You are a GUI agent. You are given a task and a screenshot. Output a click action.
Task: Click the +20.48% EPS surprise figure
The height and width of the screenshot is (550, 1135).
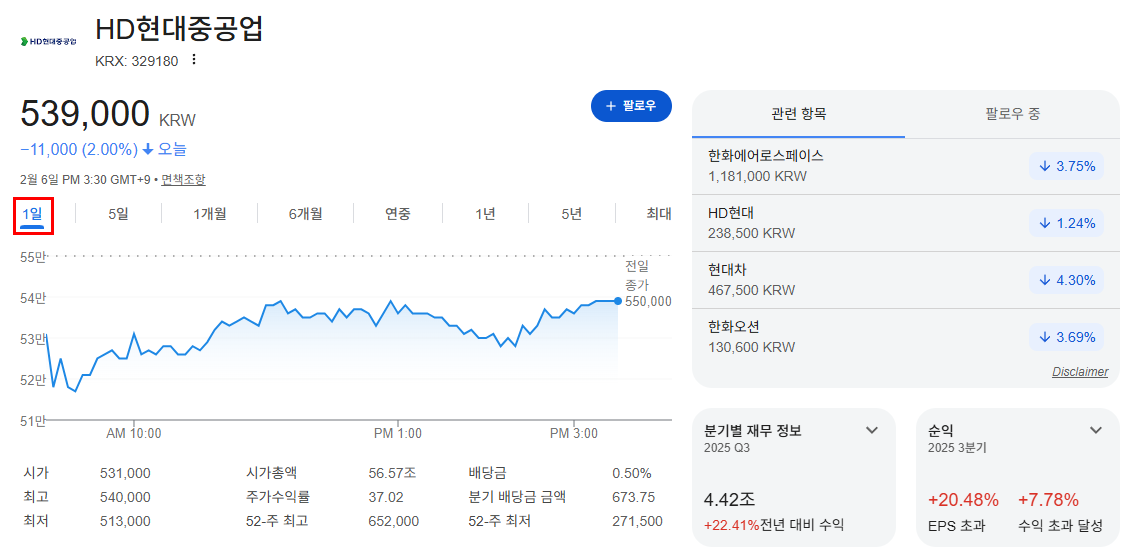(x=963, y=500)
